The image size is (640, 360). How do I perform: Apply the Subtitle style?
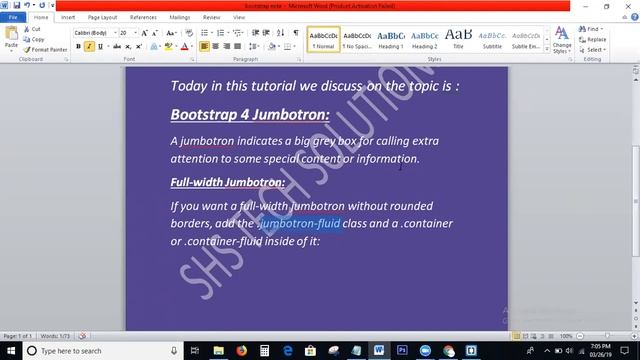coord(492,40)
